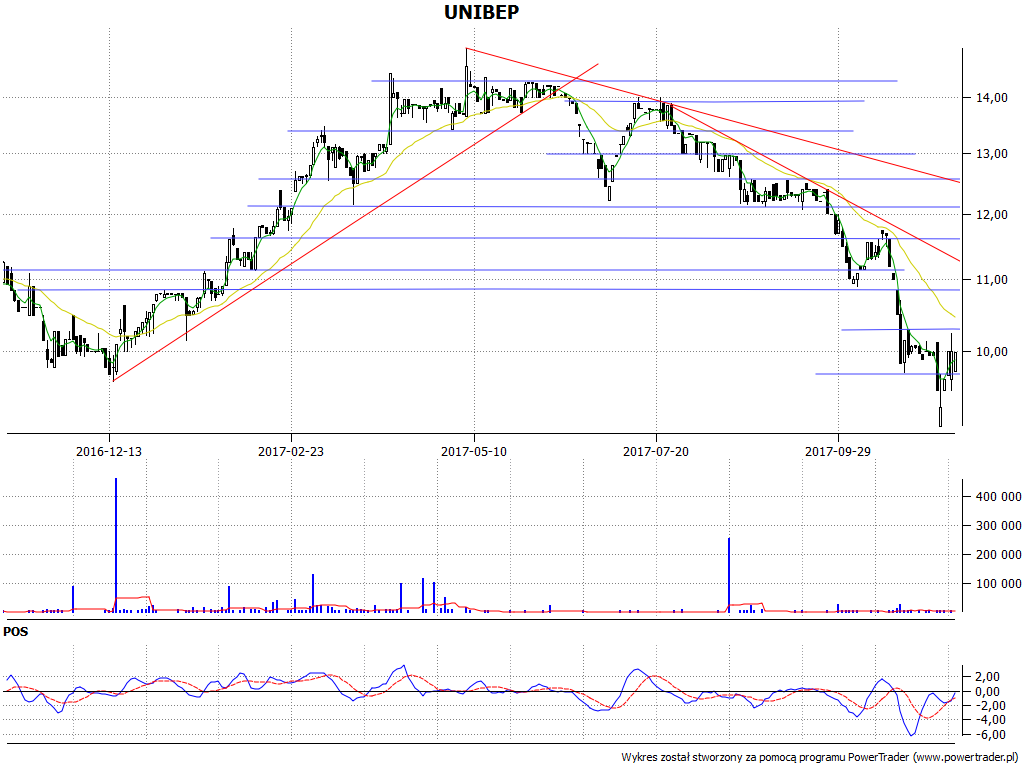
Task: Click the 400 000 volume axis label
Action: click(999, 497)
